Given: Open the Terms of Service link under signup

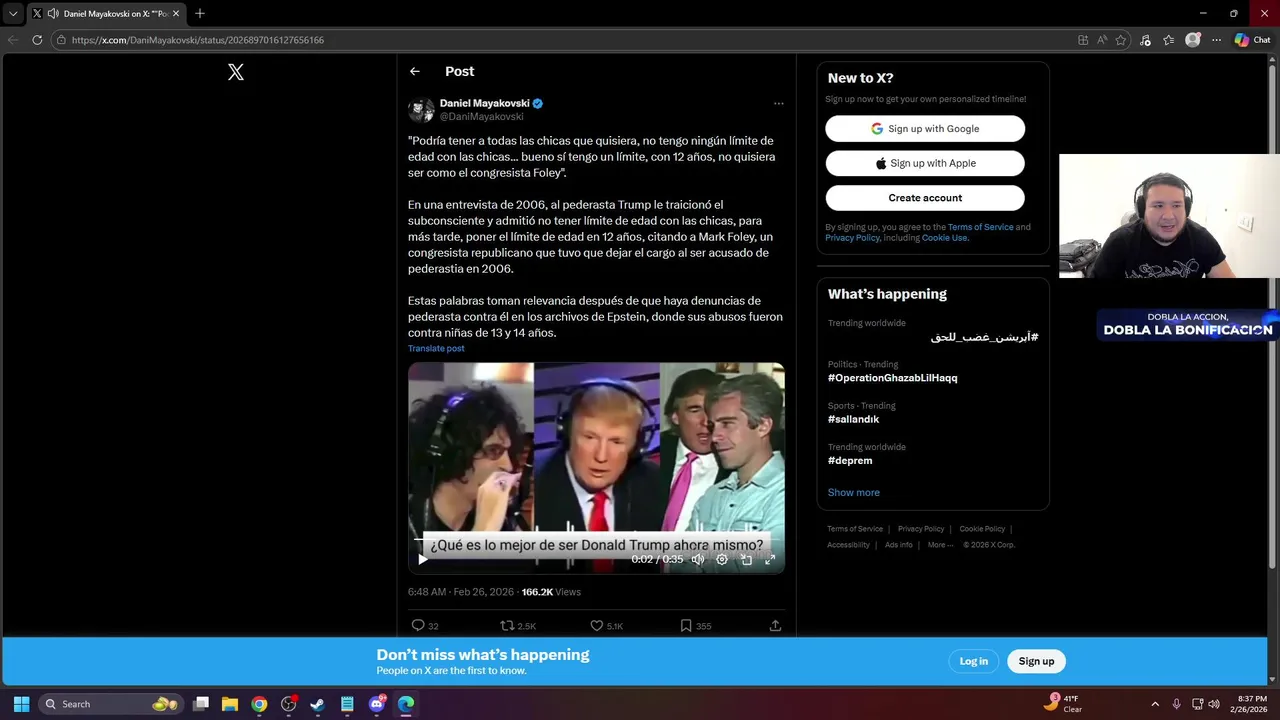Looking at the screenshot, I should tap(980, 227).
